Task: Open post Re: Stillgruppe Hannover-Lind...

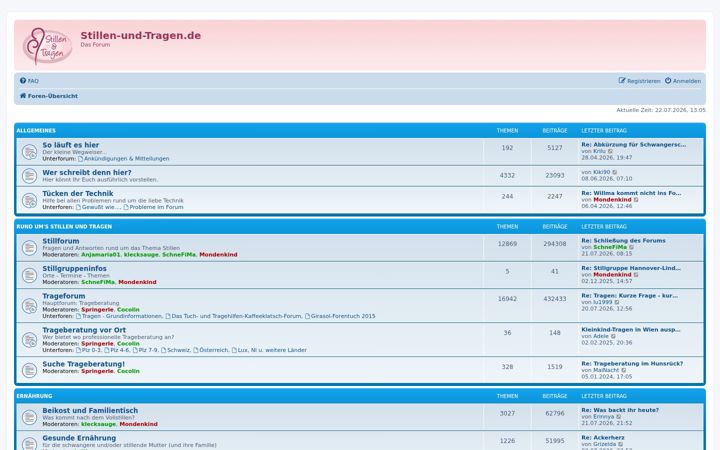Action: tap(631, 268)
